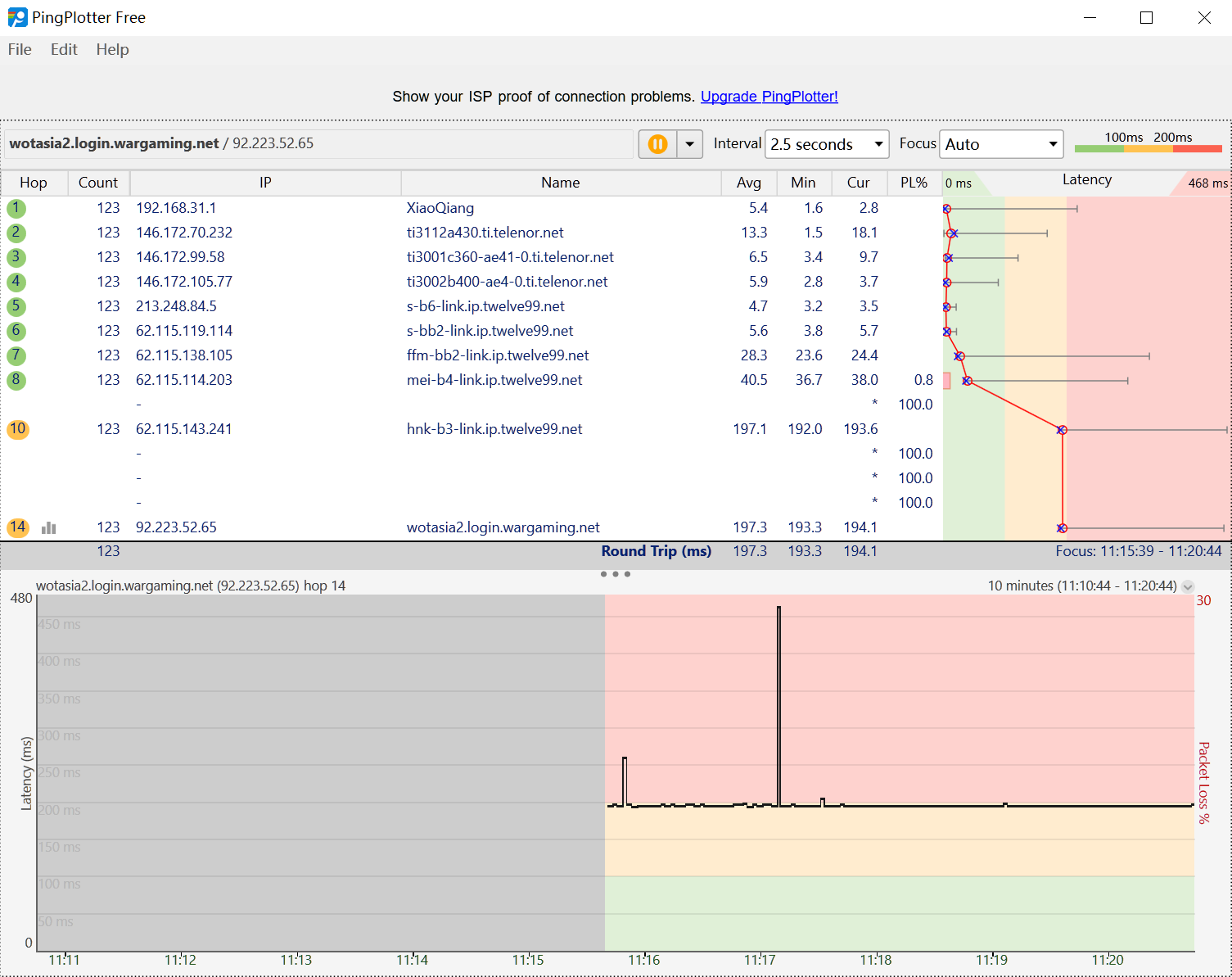Sort by the Count column header
The width and height of the screenshot is (1232, 977).
pos(98,183)
